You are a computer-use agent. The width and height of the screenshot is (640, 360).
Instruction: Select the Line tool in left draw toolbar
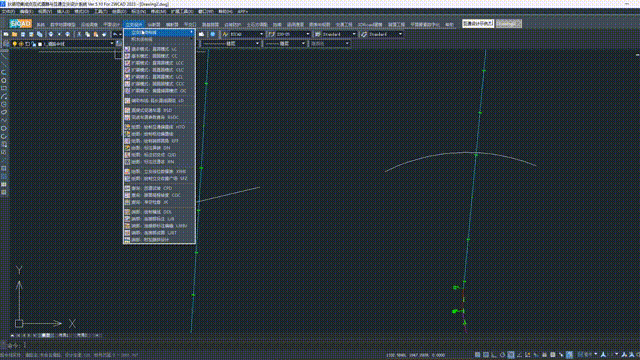tap(4, 56)
